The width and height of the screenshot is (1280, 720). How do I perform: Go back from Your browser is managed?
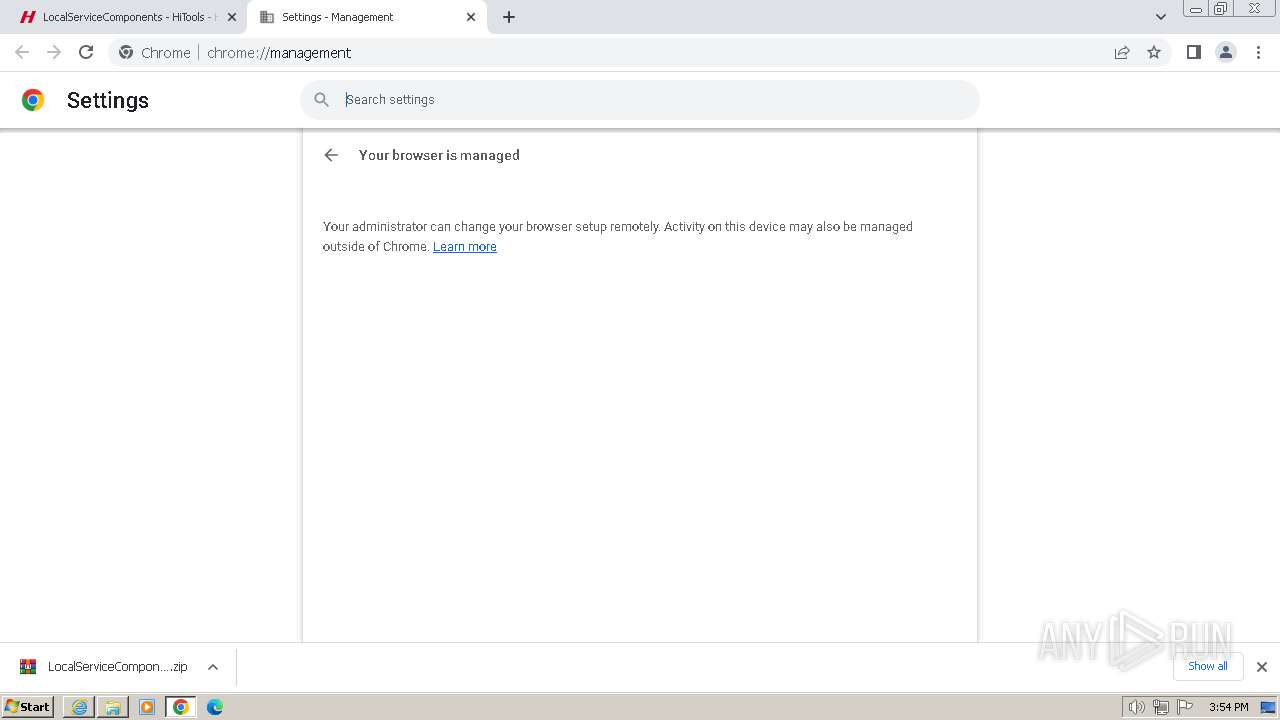tap(331, 155)
